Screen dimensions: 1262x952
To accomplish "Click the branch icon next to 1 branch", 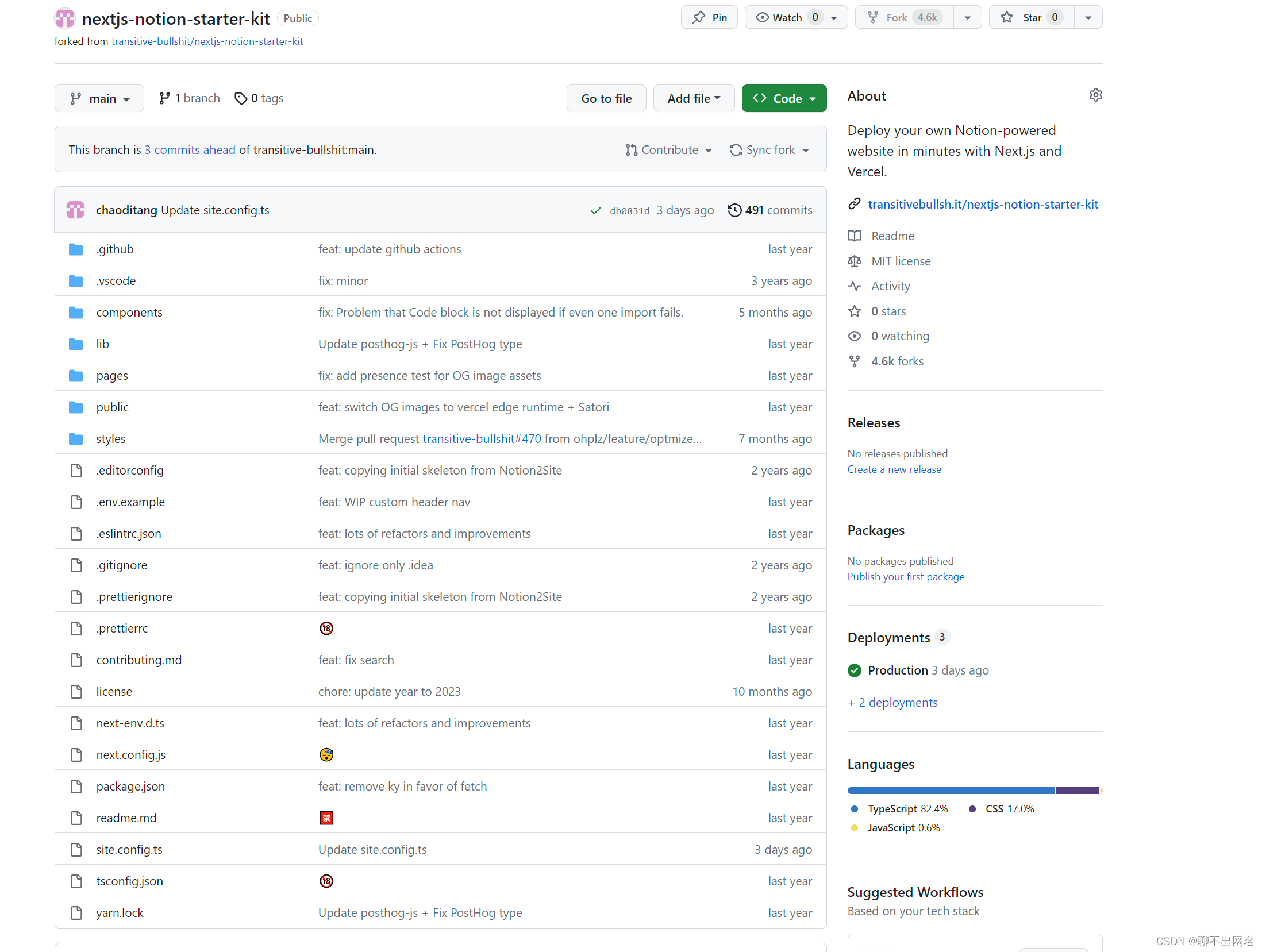I will point(164,99).
